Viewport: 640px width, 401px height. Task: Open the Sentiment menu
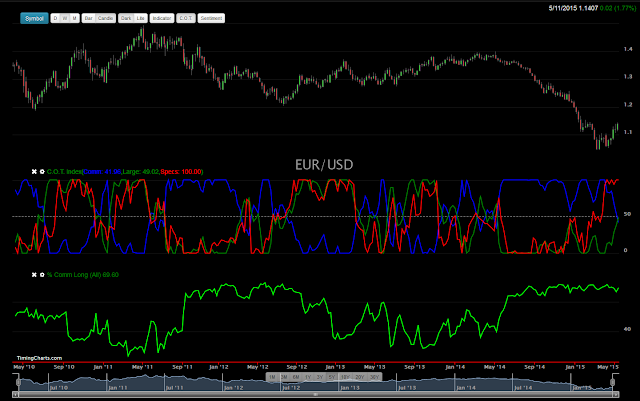pyautogui.click(x=211, y=18)
